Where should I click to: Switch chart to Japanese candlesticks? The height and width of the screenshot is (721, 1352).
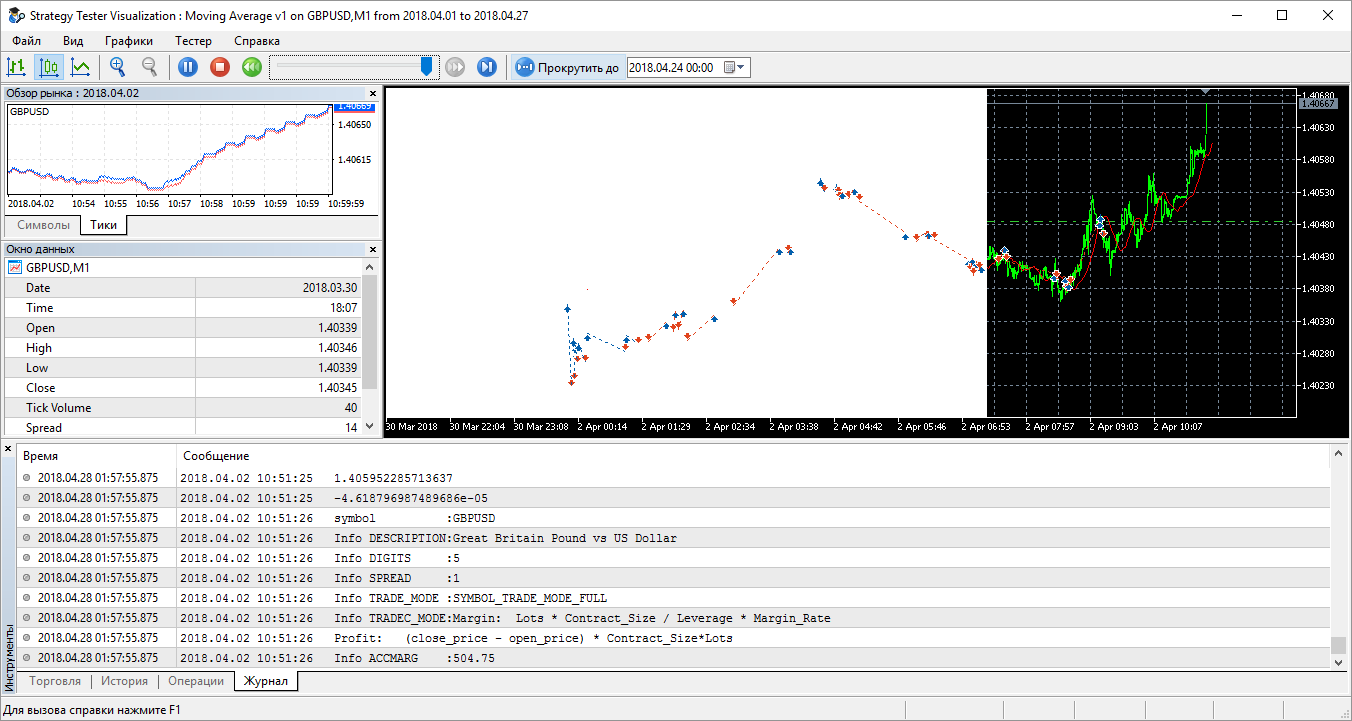tap(48, 67)
